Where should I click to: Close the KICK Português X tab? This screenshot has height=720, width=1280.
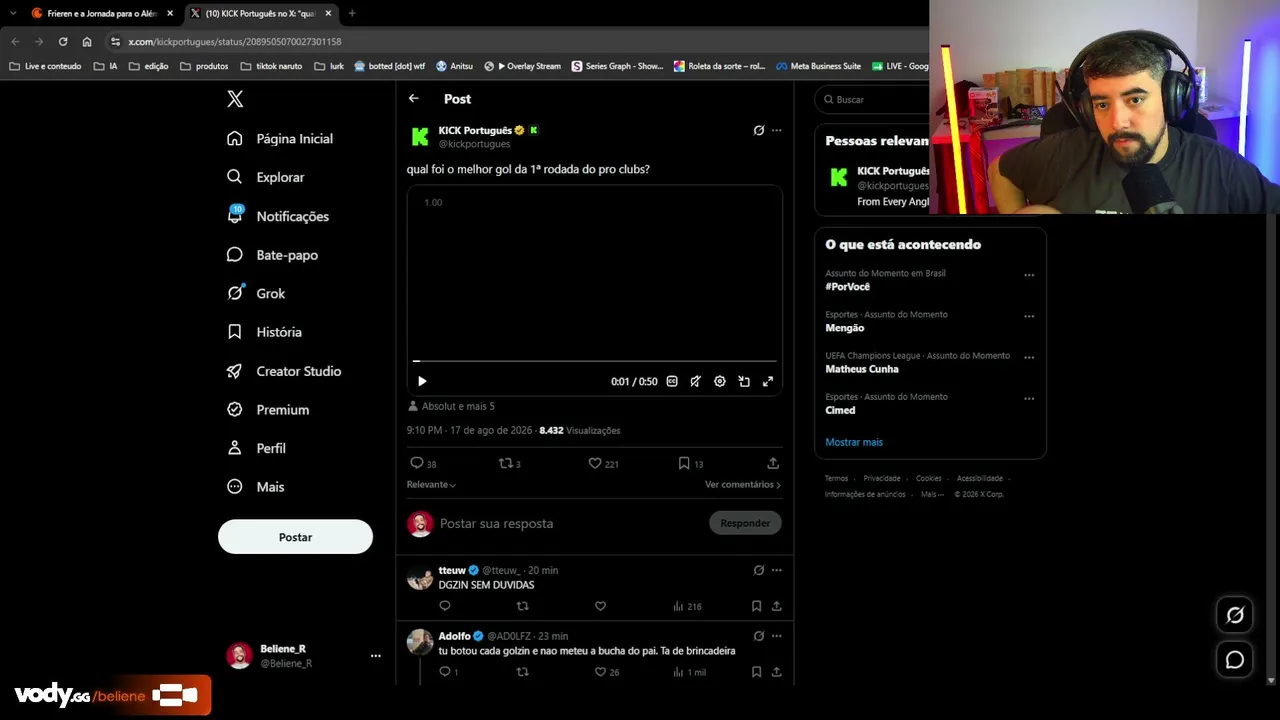click(328, 13)
